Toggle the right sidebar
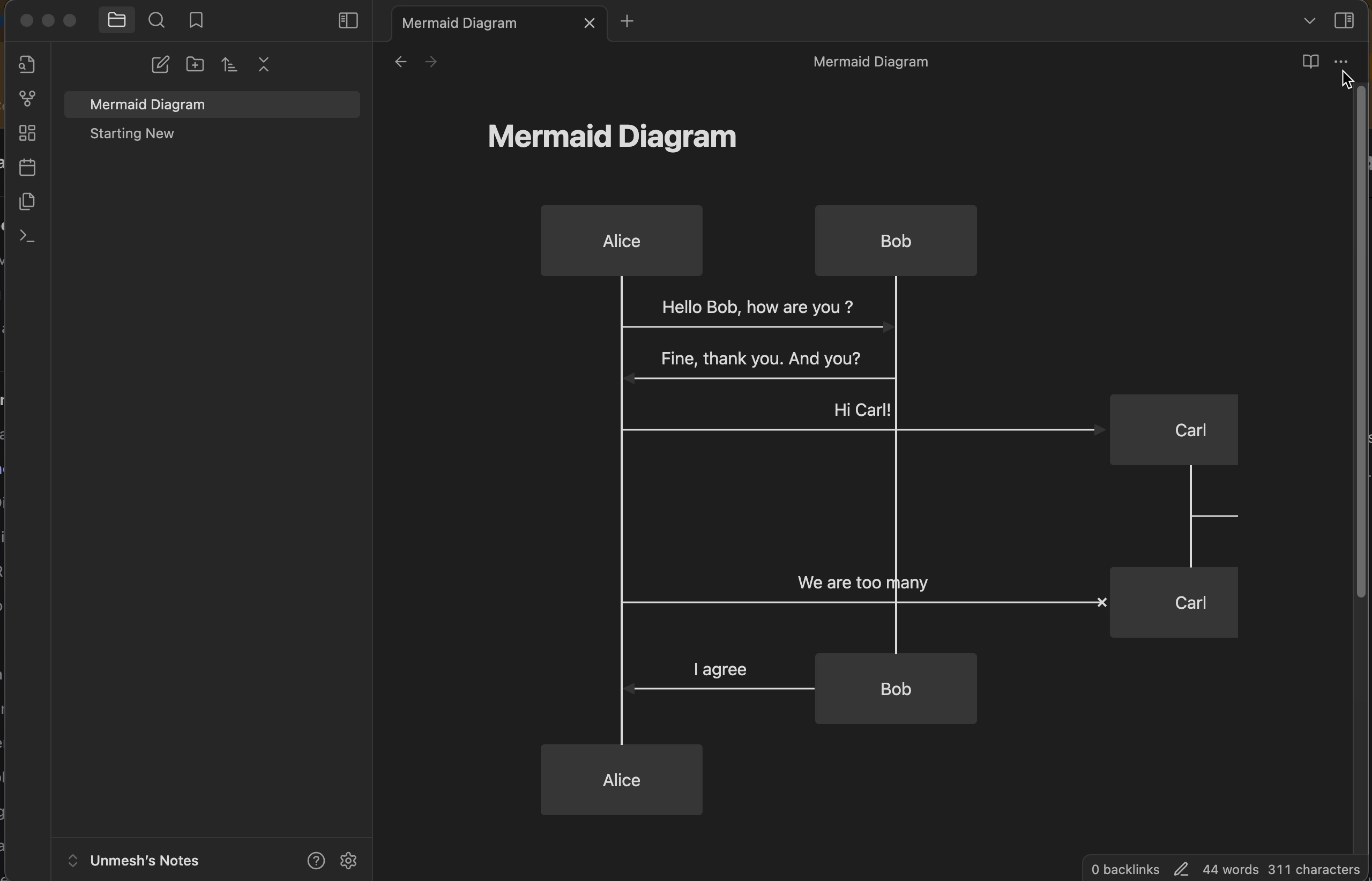The height and width of the screenshot is (881, 1372). click(x=1344, y=21)
